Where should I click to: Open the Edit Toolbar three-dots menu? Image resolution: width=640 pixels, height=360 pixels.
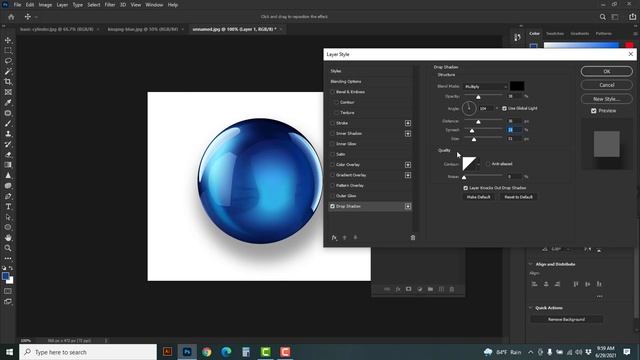8,258
